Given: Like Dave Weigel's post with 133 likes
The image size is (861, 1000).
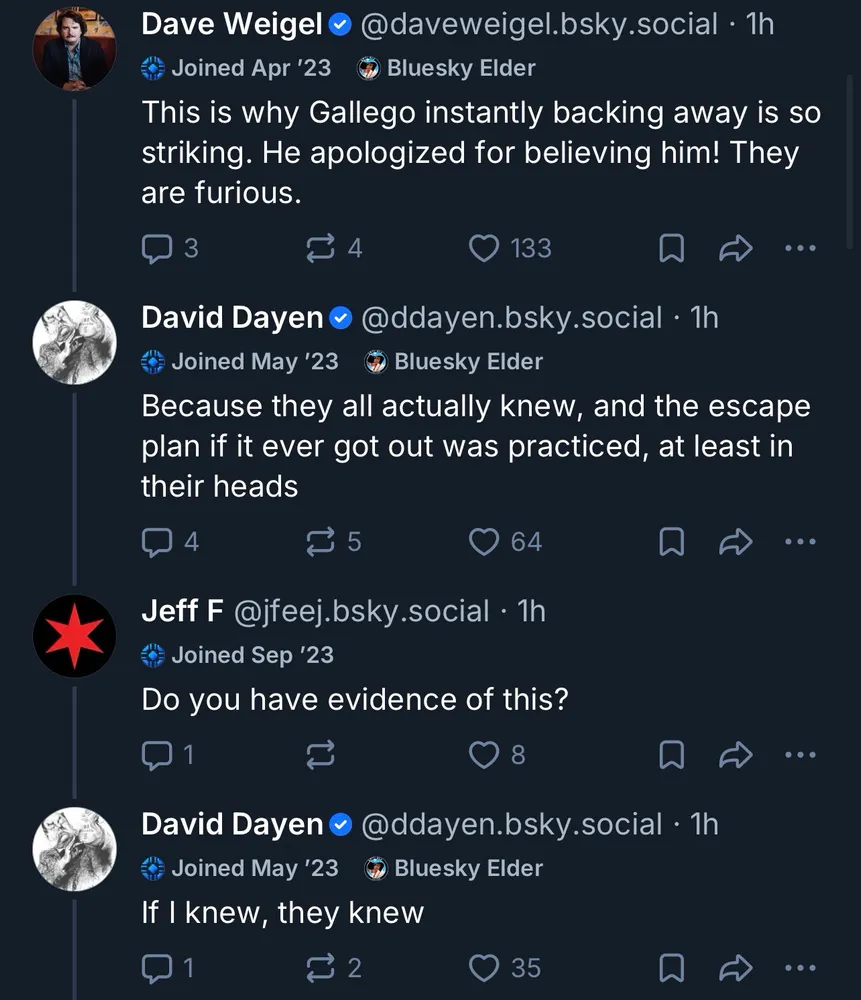Looking at the screenshot, I should 485,248.
